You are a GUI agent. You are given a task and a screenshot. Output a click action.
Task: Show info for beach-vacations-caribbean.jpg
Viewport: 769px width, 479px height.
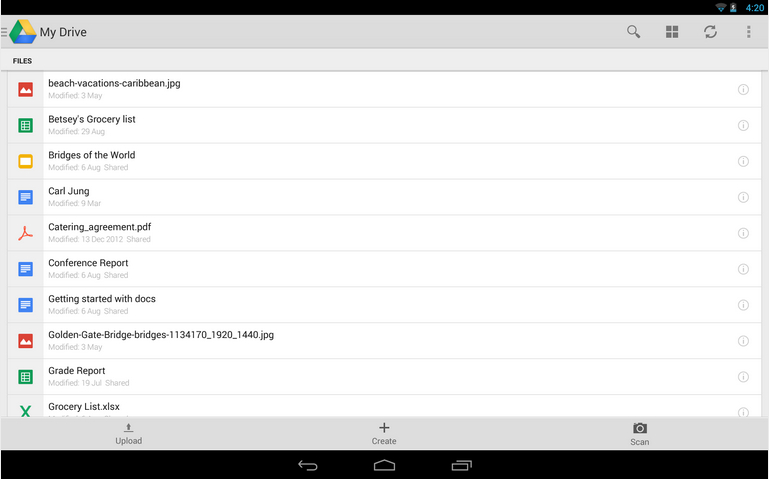click(x=743, y=89)
